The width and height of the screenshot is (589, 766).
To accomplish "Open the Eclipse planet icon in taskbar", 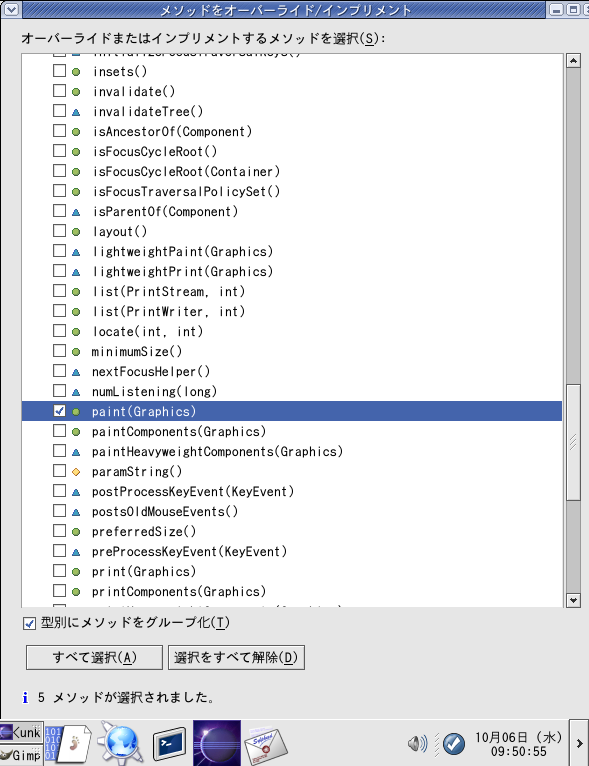I will click(x=216, y=743).
